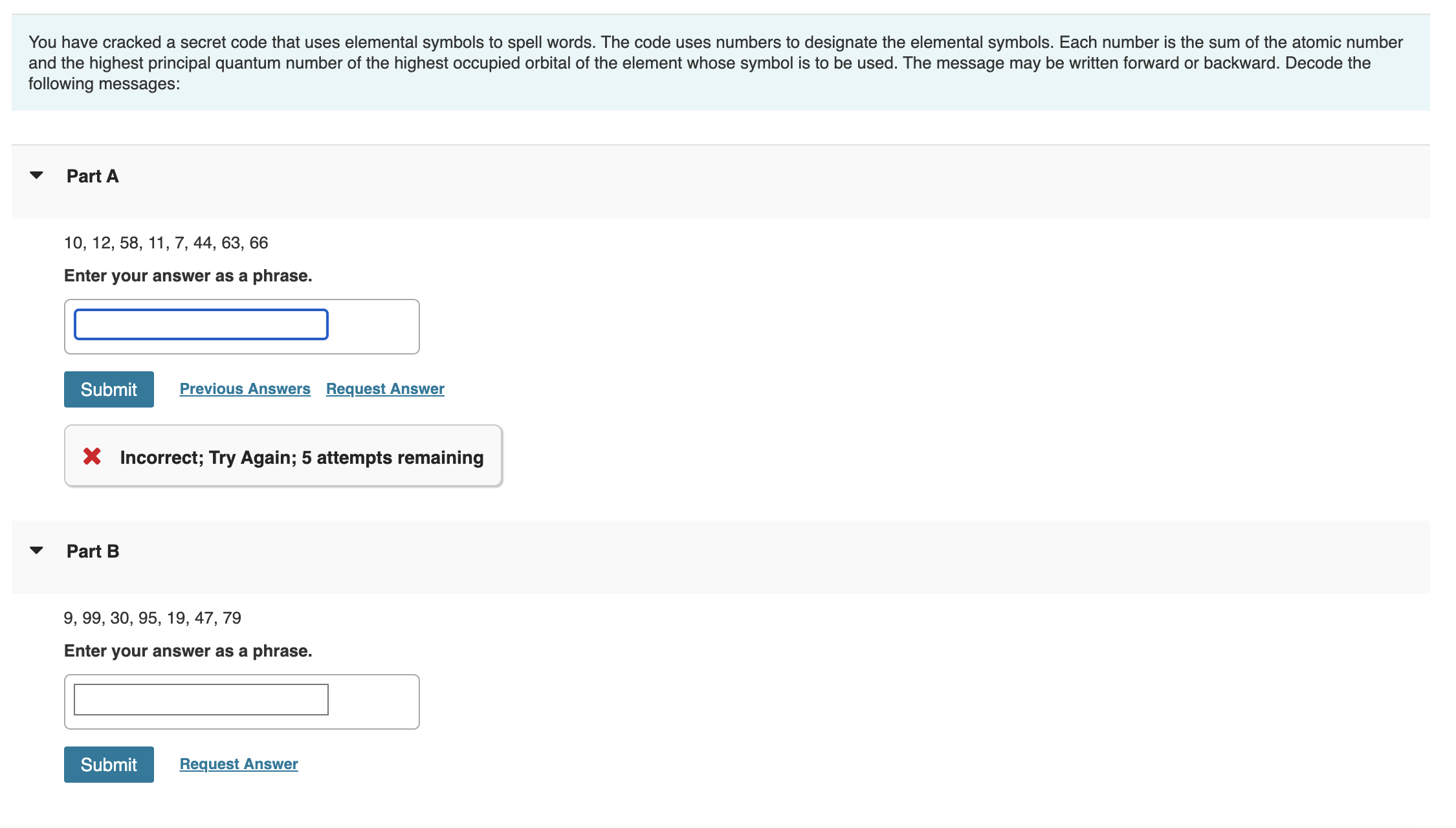Request Answer for Part B
The width and height of the screenshot is (1456, 828).
point(239,764)
